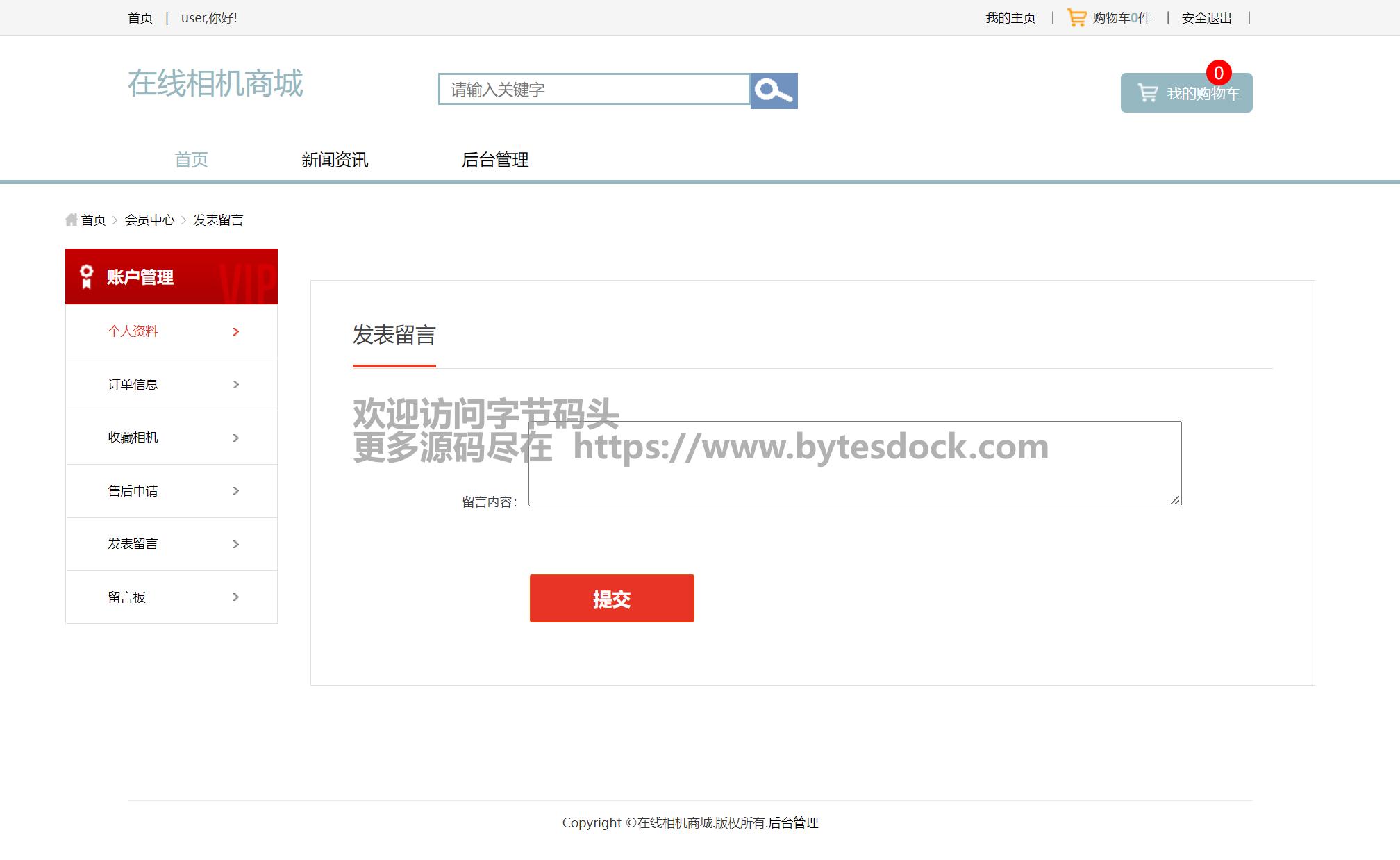The height and width of the screenshot is (860, 1400).
Task: Click the textarea resize handle
Action: pos(1175,500)
